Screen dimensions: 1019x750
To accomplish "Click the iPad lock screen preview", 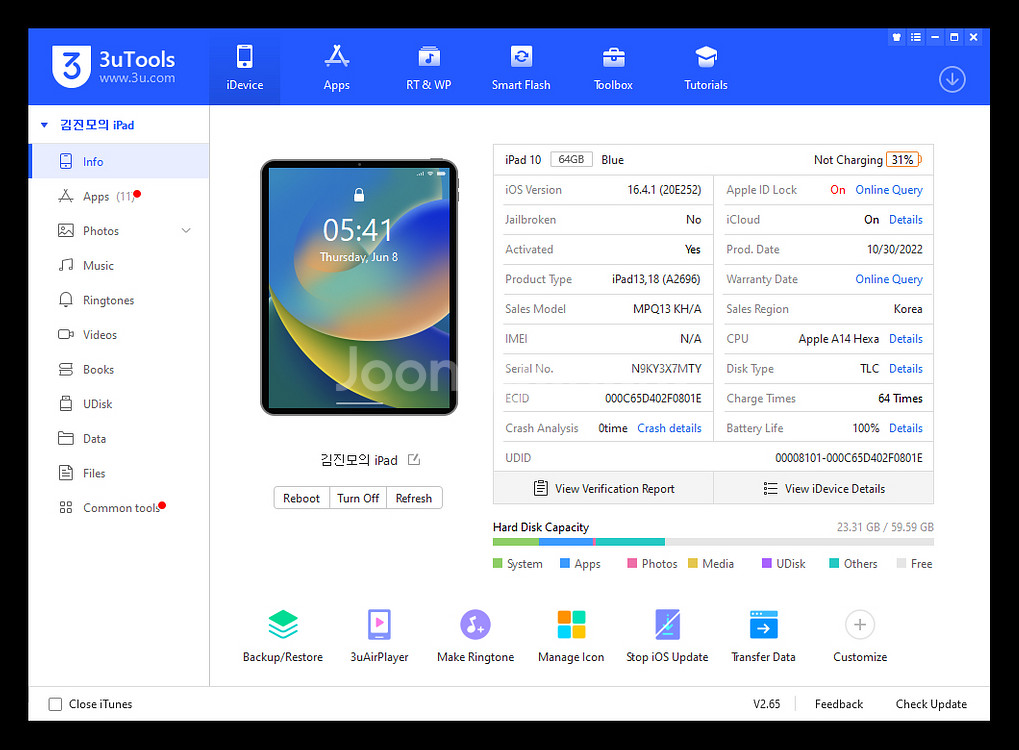I will tap(359, 287).
